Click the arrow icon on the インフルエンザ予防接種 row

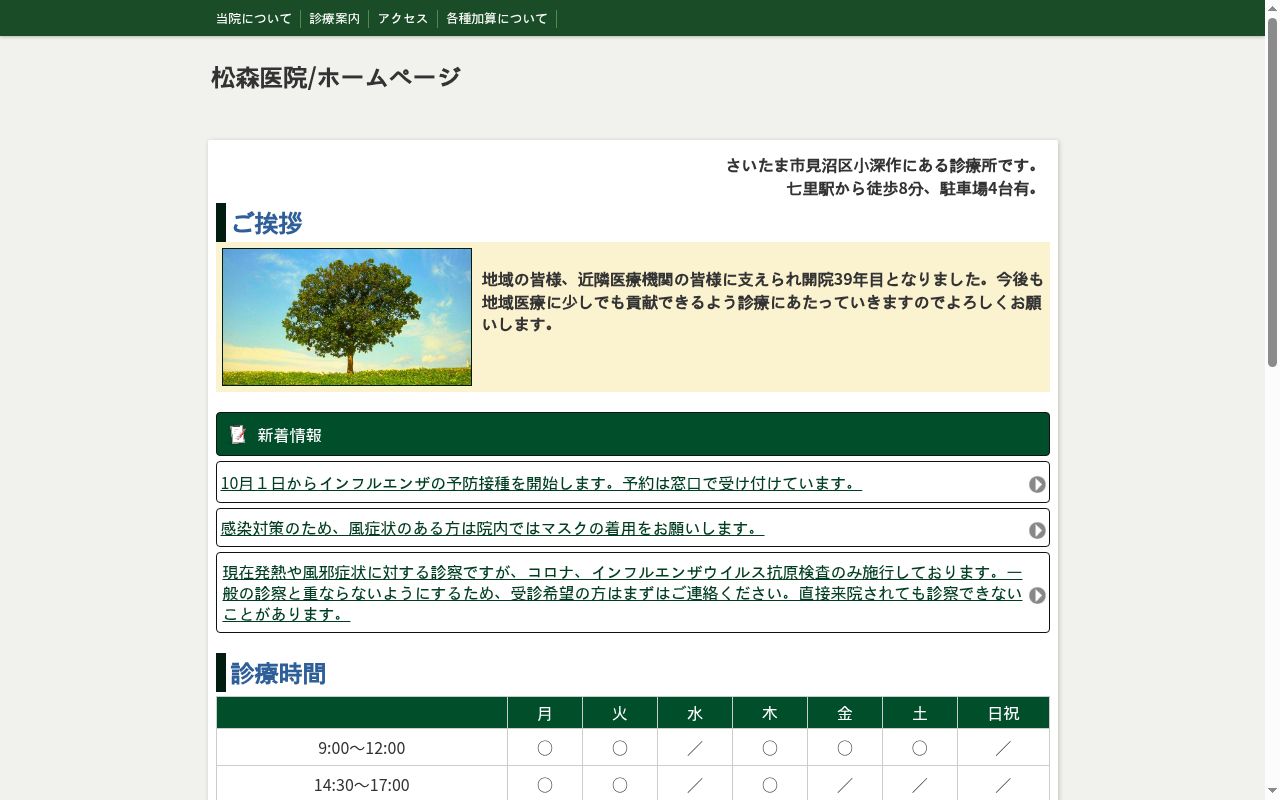(1037, 484)
